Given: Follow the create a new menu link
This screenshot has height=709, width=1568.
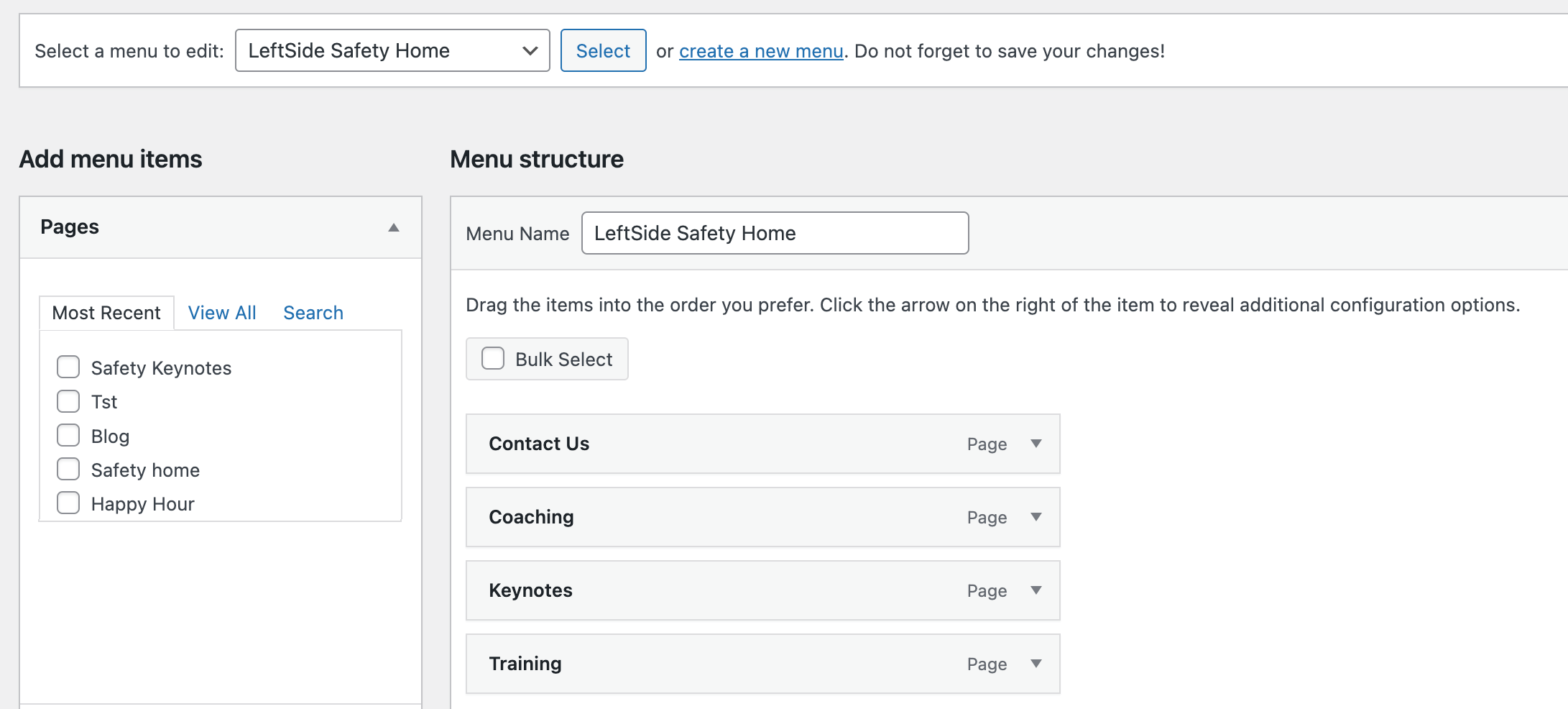Looking at the screenshot, I should point(761,51).
